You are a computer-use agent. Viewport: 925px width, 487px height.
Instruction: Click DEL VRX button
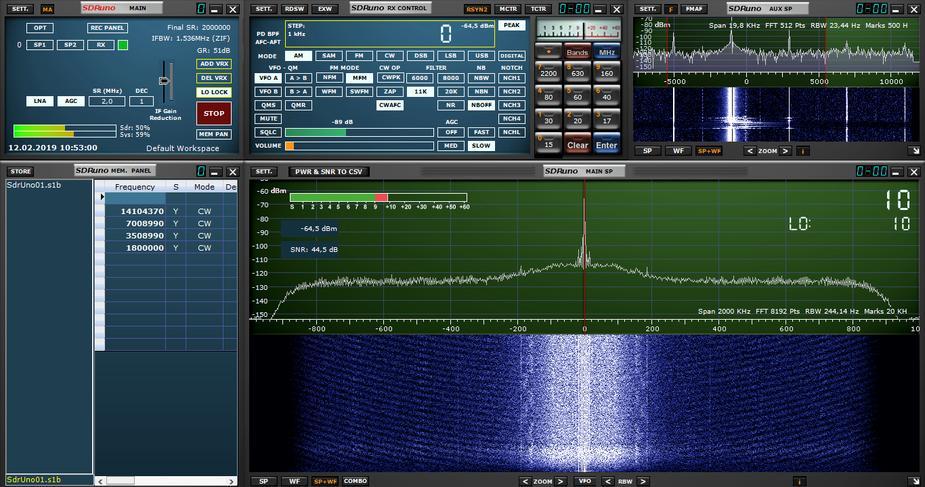214,78
